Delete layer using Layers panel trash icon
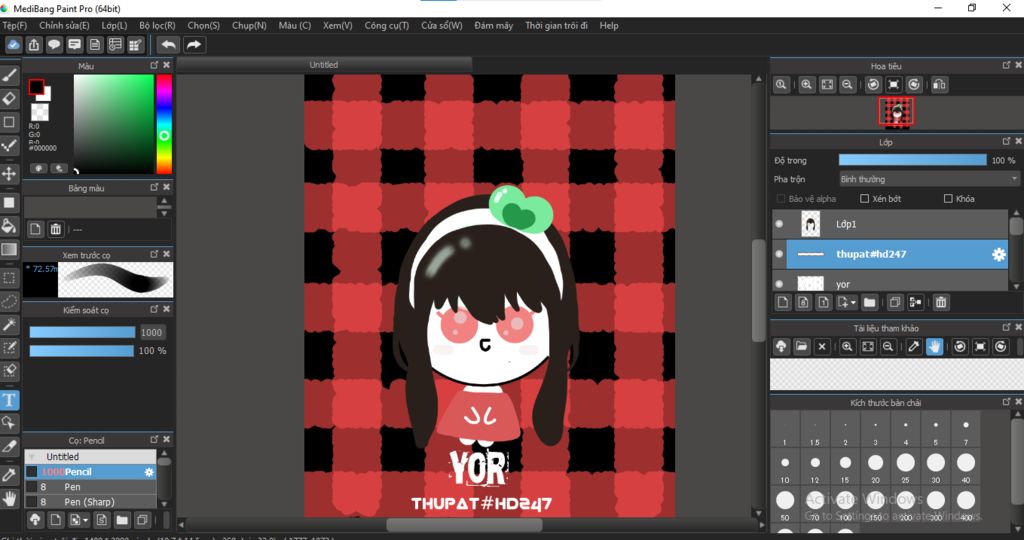The image size is (1024, 540). point(940,302)
